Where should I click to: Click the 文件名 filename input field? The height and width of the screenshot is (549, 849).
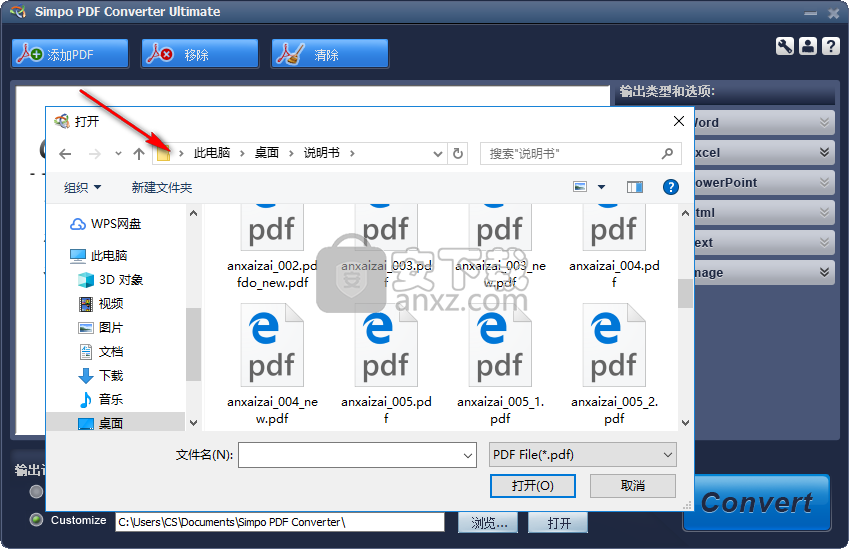pos(349,455)
